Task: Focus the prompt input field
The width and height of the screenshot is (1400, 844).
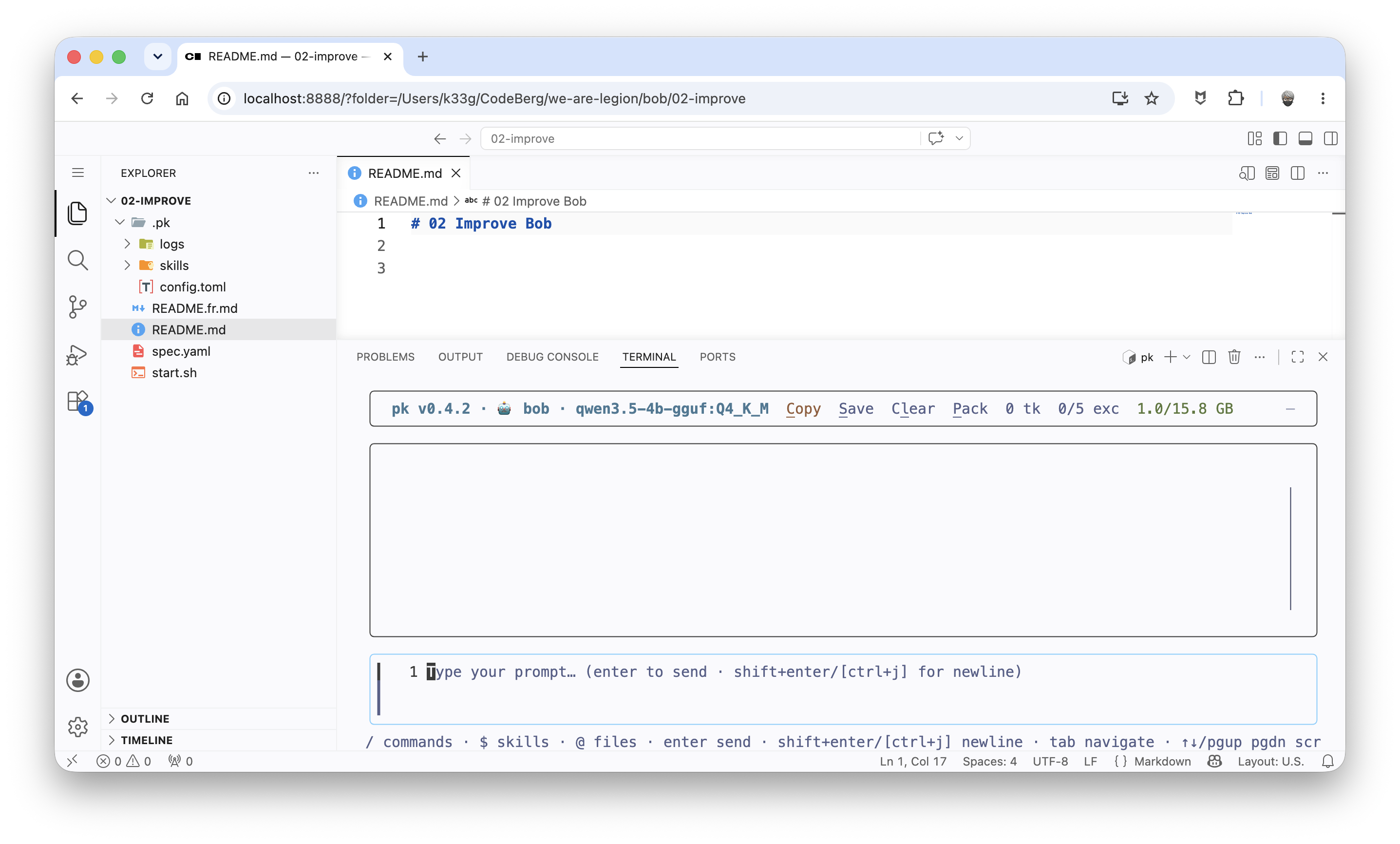Action: click(x=843, y=689)
